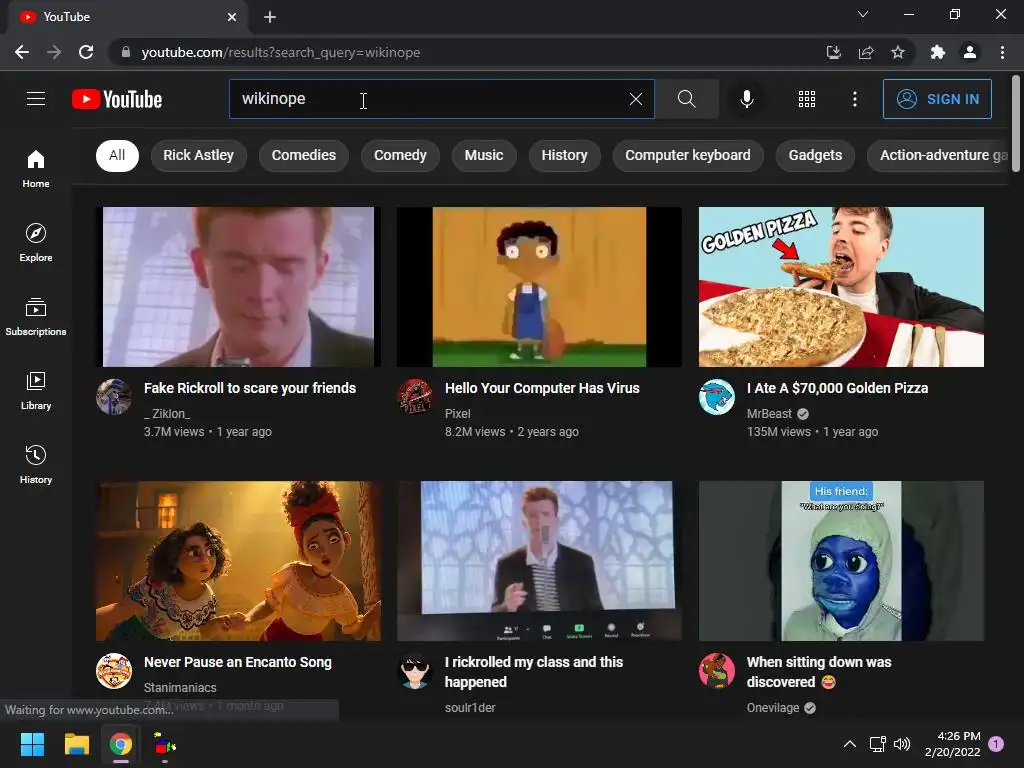Image resolution: width=1024 pixels, height=768 pixels.
Task: Open the Chrome profile icon
Action: click(970, 52)
